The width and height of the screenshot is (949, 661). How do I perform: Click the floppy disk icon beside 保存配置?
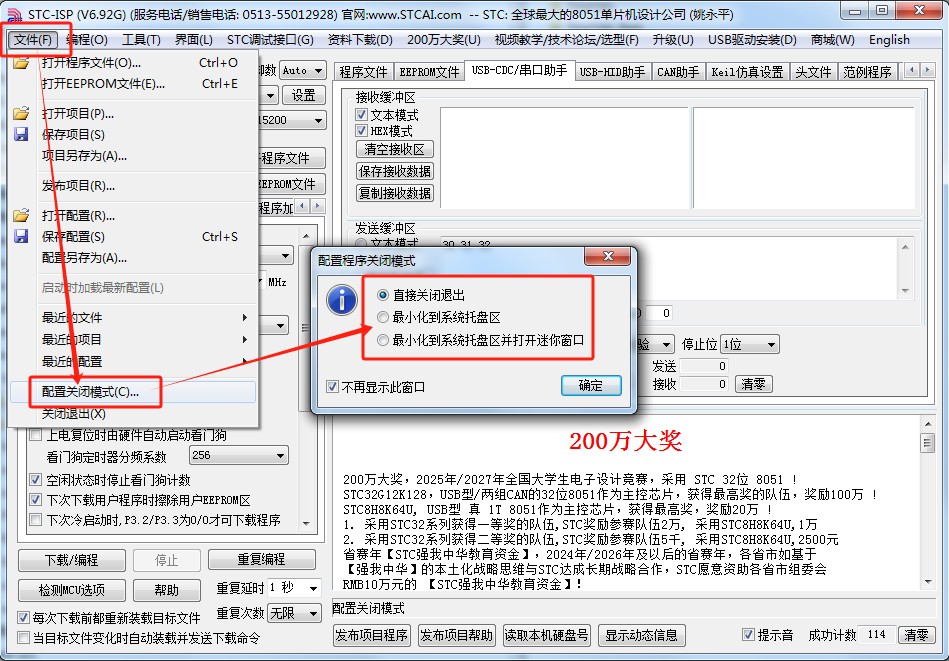21,237
